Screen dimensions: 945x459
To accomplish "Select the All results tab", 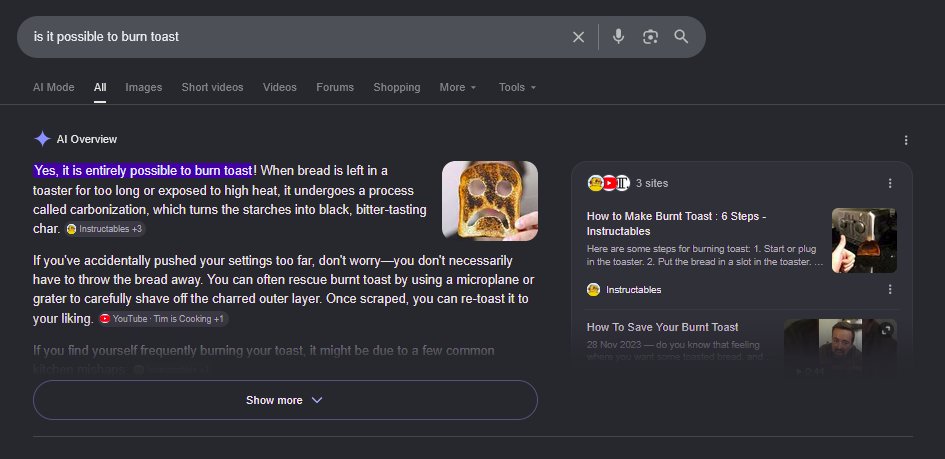I will [100, 87].
